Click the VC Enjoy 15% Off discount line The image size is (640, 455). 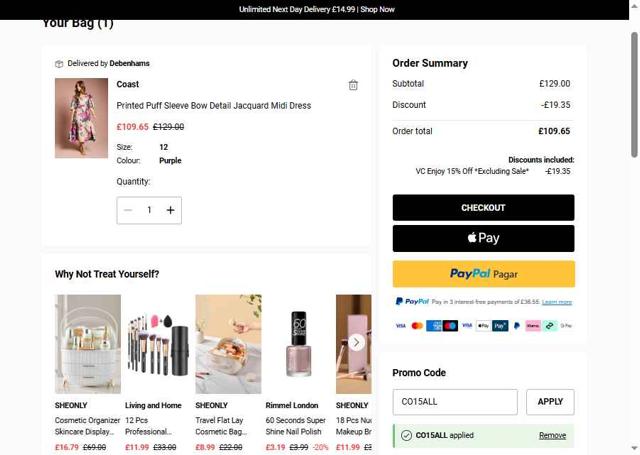[493, 171]
